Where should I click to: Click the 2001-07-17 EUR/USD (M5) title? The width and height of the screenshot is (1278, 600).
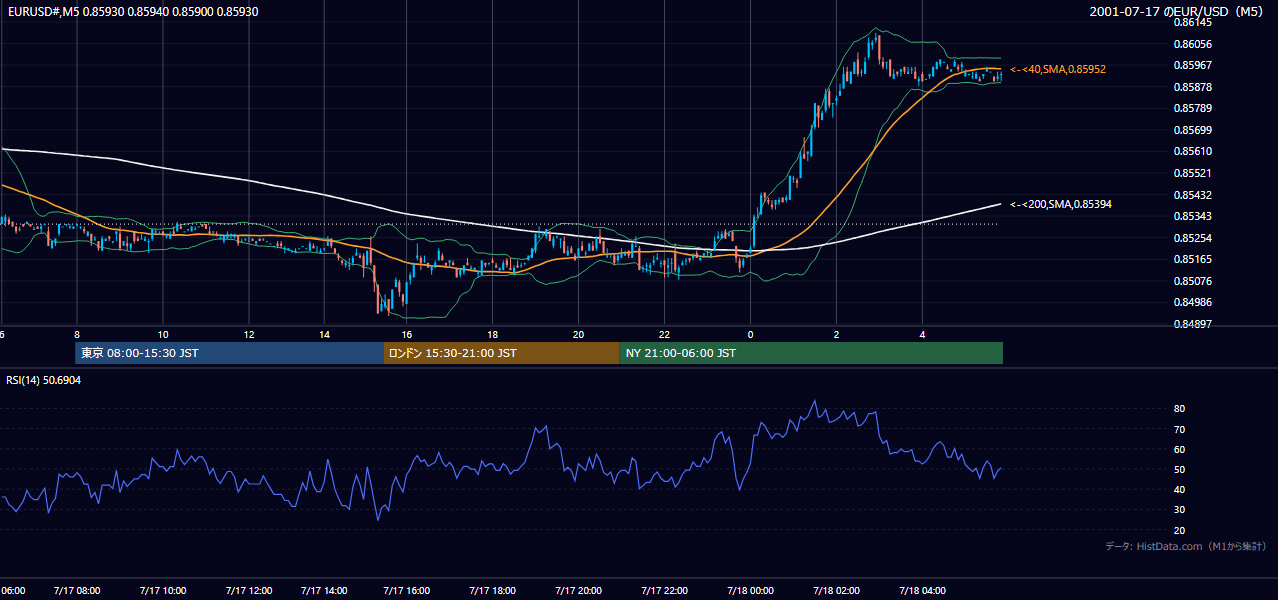[1177, 11]
